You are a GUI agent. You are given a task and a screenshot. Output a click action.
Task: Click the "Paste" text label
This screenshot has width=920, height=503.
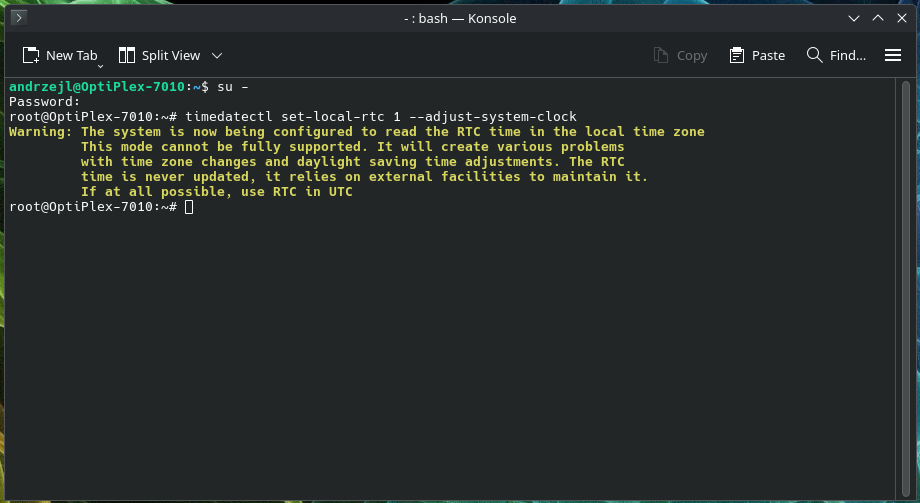coord(768,55)
